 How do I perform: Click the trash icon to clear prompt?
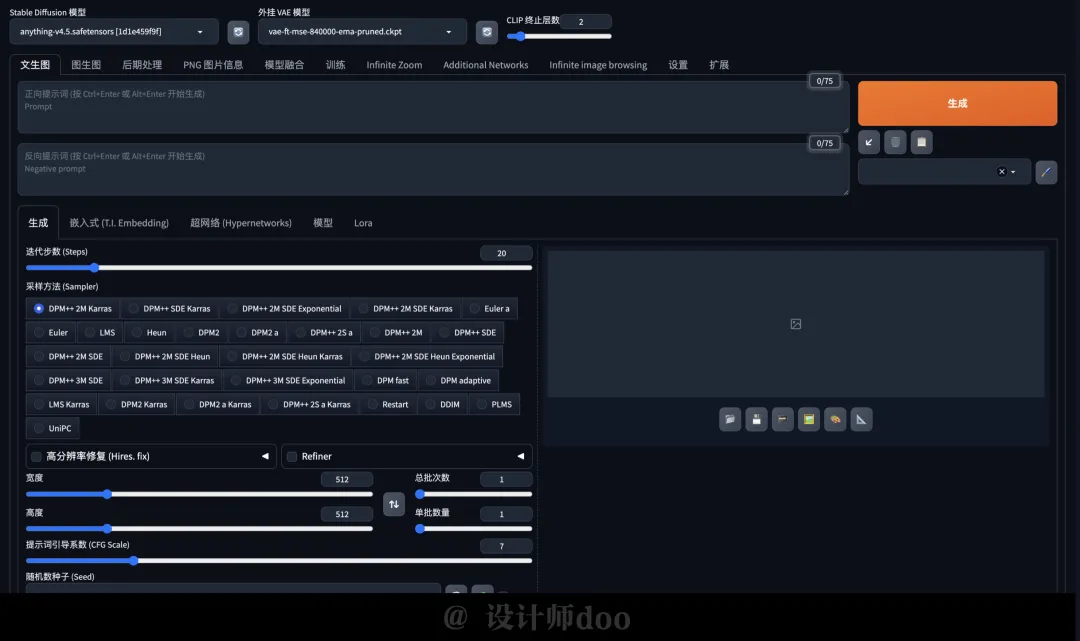[895, 143]
